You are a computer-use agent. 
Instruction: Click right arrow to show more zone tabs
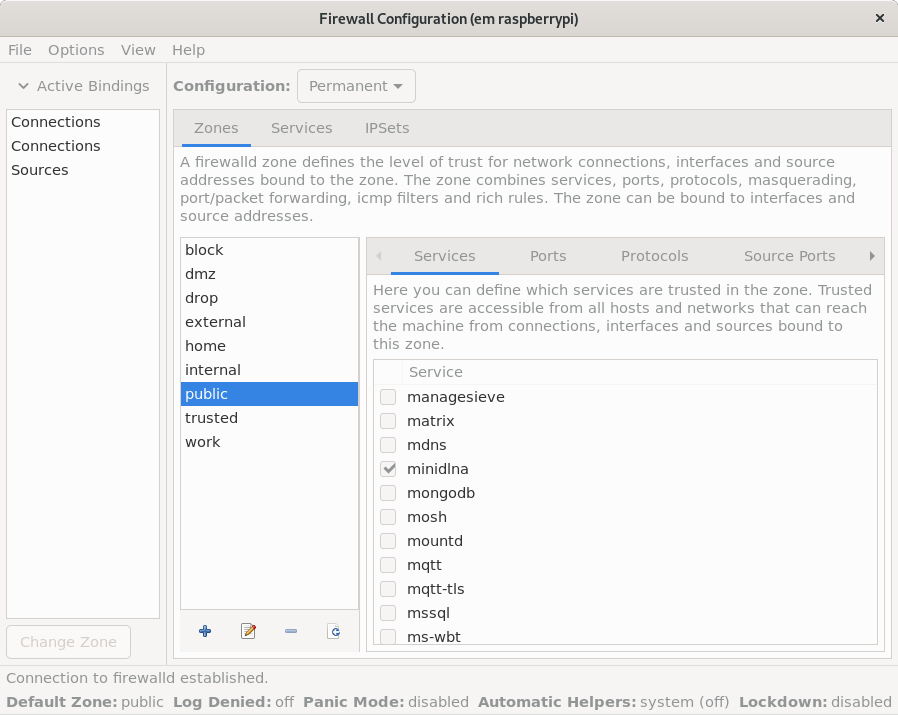pyautogui.click(x=872, y=256)
